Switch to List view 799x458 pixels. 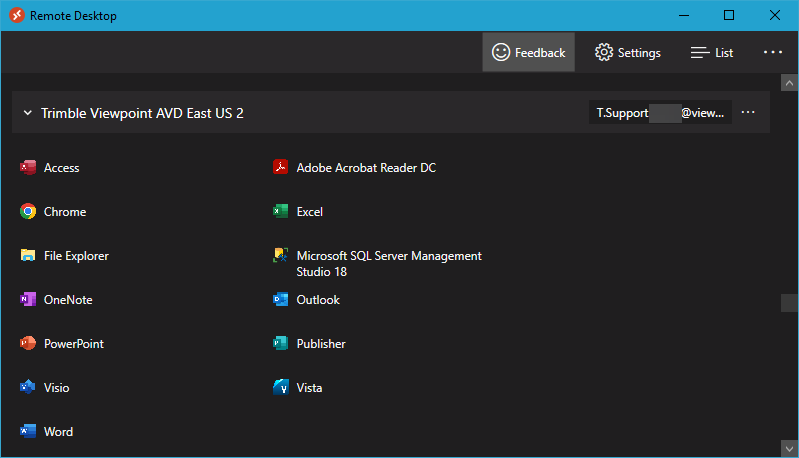pos(711,52)
